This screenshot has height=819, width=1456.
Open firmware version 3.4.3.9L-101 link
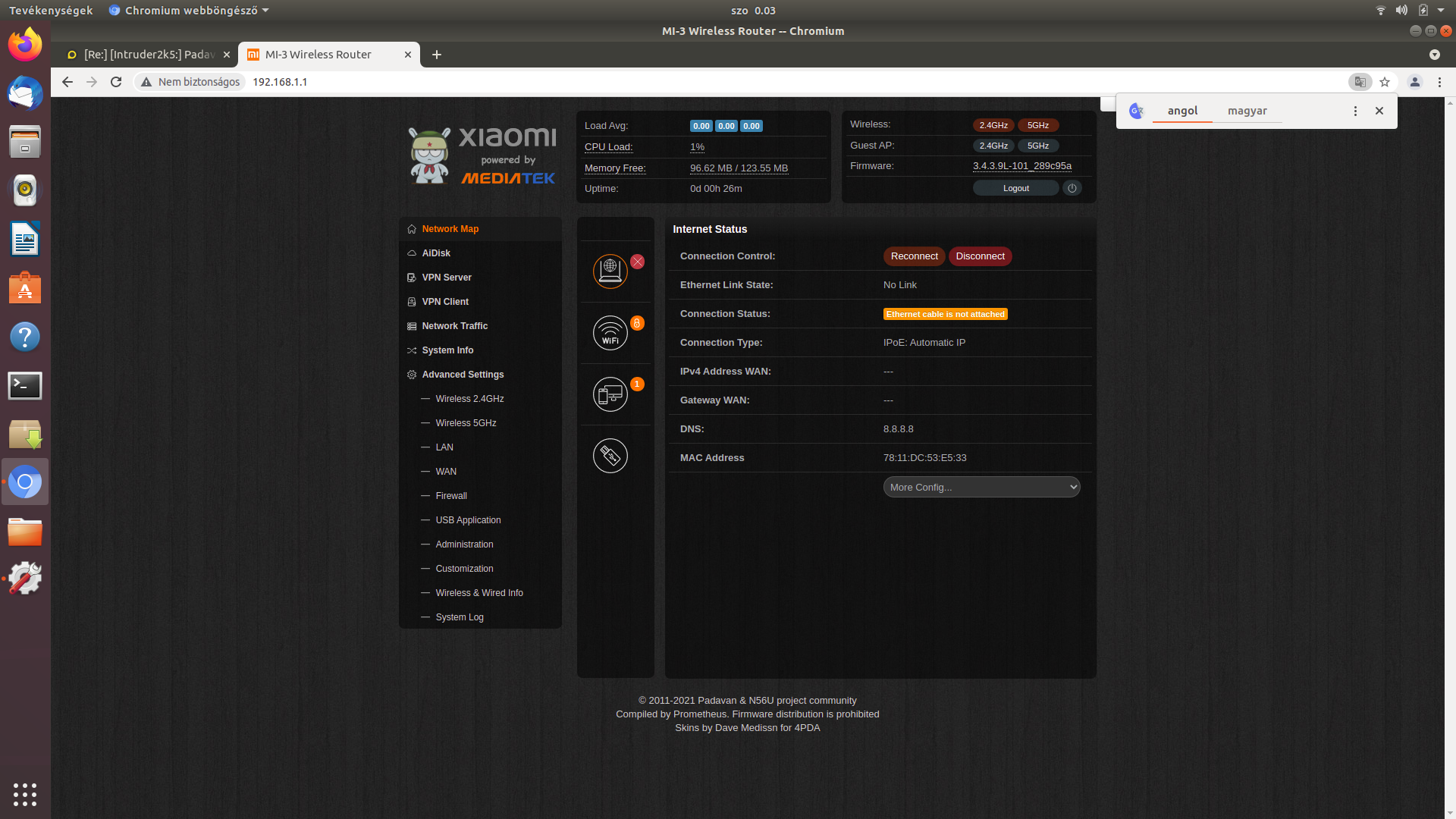click(x=1022, y=166)
